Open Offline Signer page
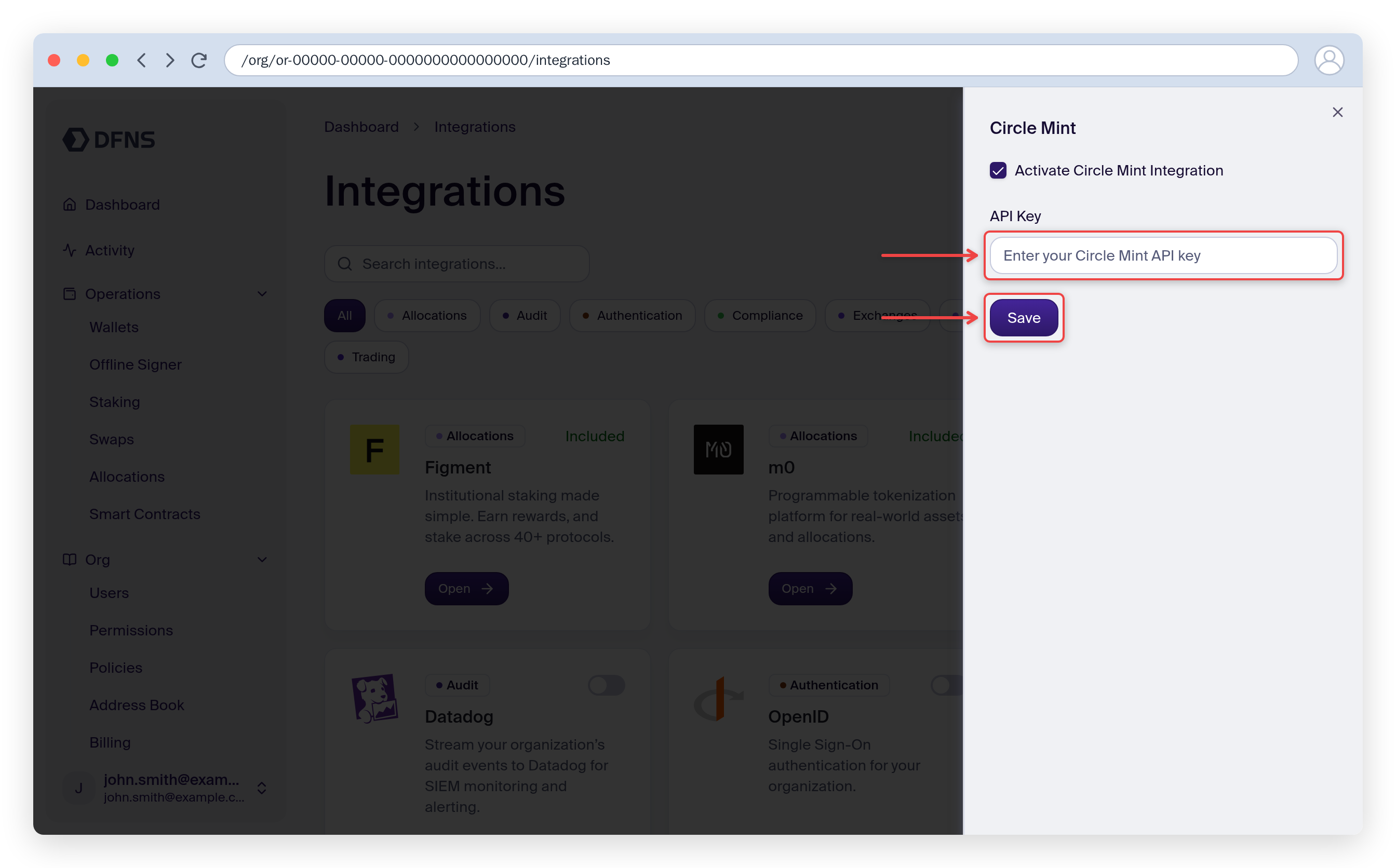Screen dimensions: 1396x868 tap(136, 364)
